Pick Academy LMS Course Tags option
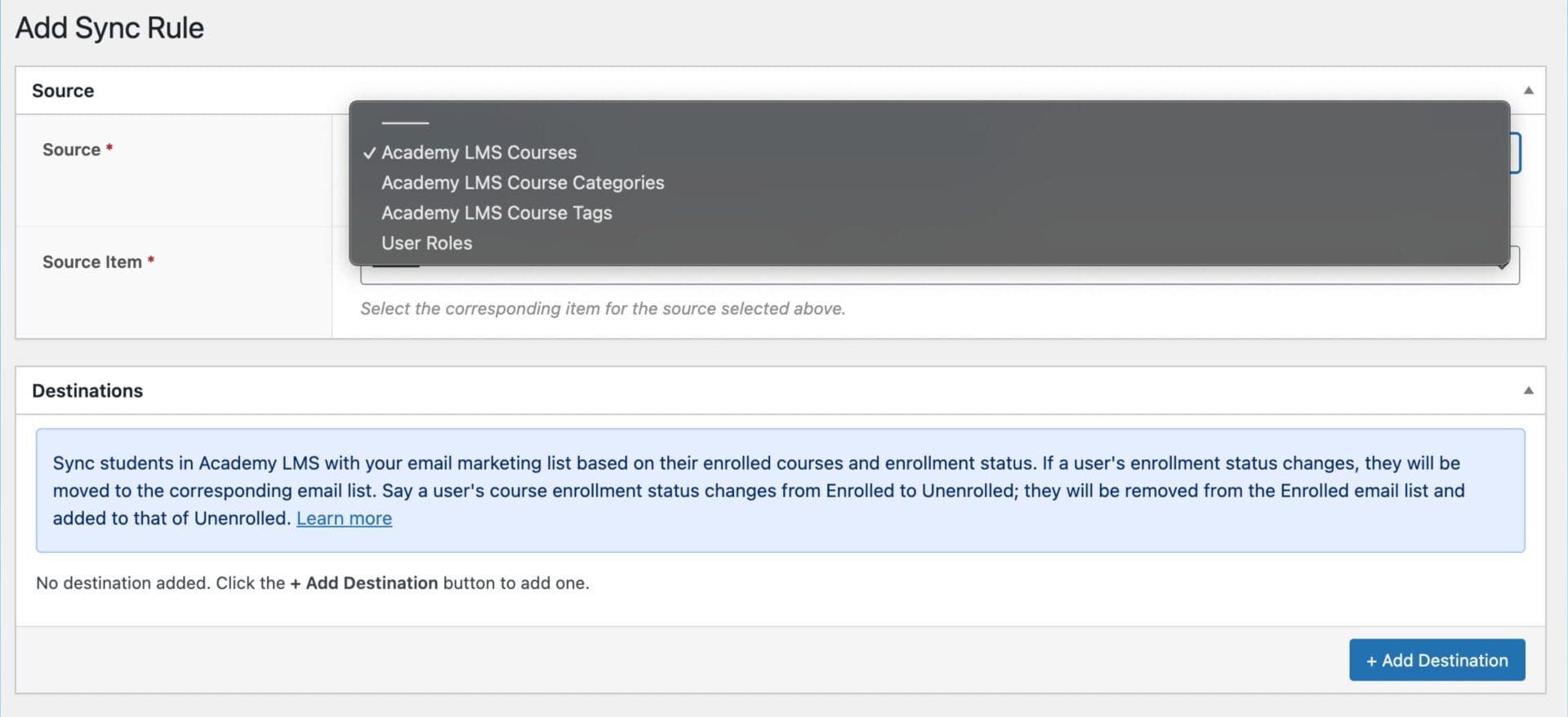The image size is (1568, 717). tap(929, 213)
